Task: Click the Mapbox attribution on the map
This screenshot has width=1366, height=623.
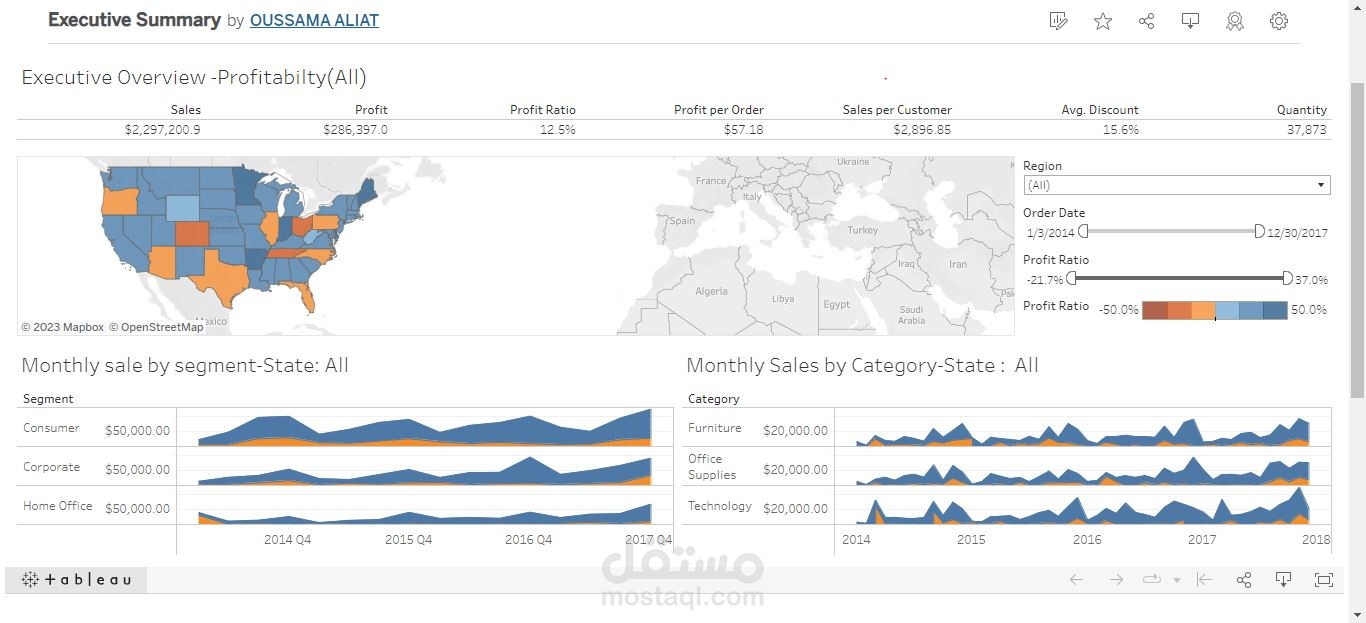Action: click(x=62, y=327)
